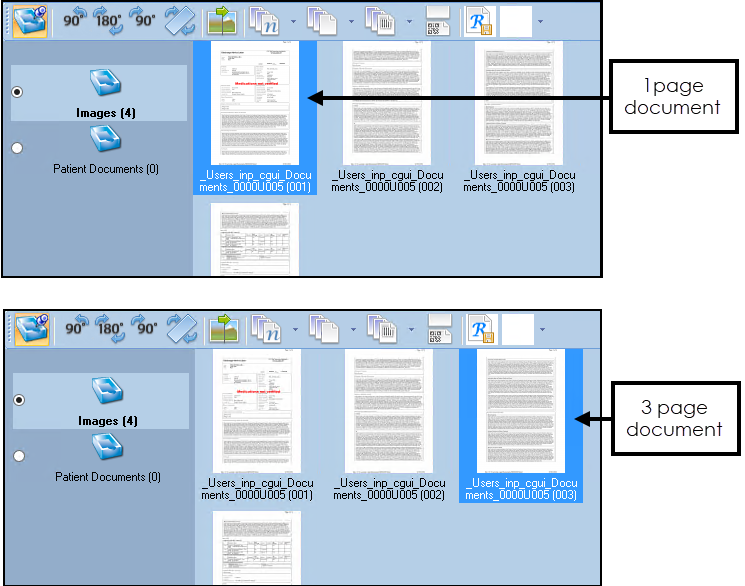Open the last dropdown arrow at top toolbar end

[540, 20]
